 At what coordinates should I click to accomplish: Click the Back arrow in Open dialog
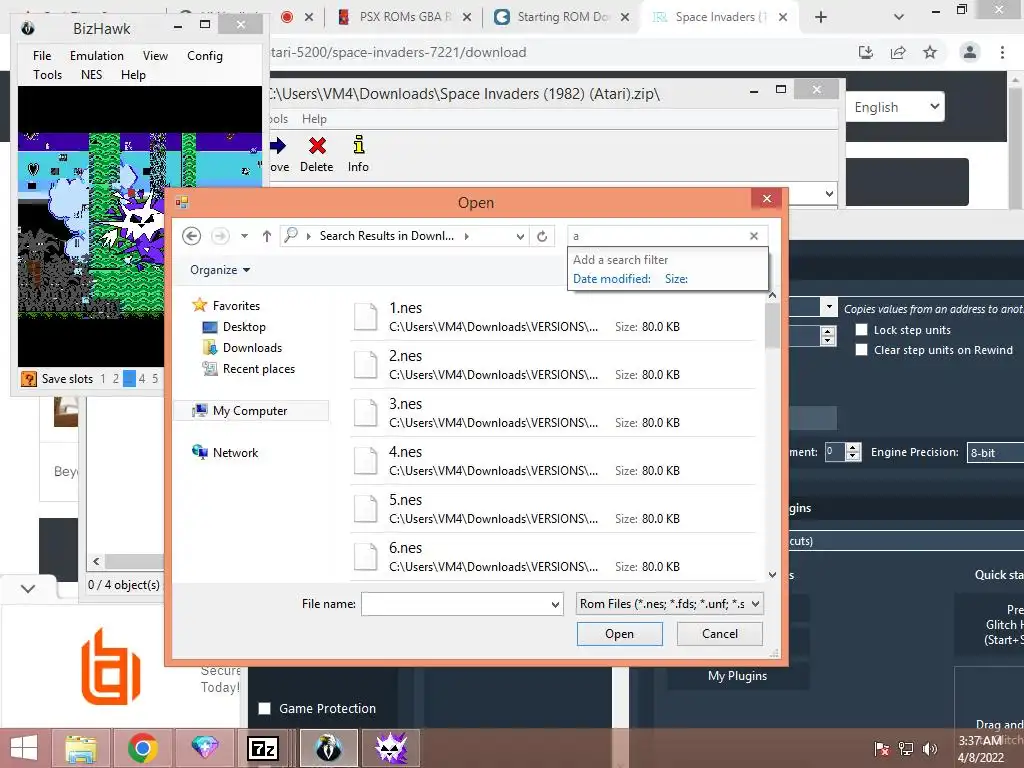pyautogui.click(x=191, y=236)
